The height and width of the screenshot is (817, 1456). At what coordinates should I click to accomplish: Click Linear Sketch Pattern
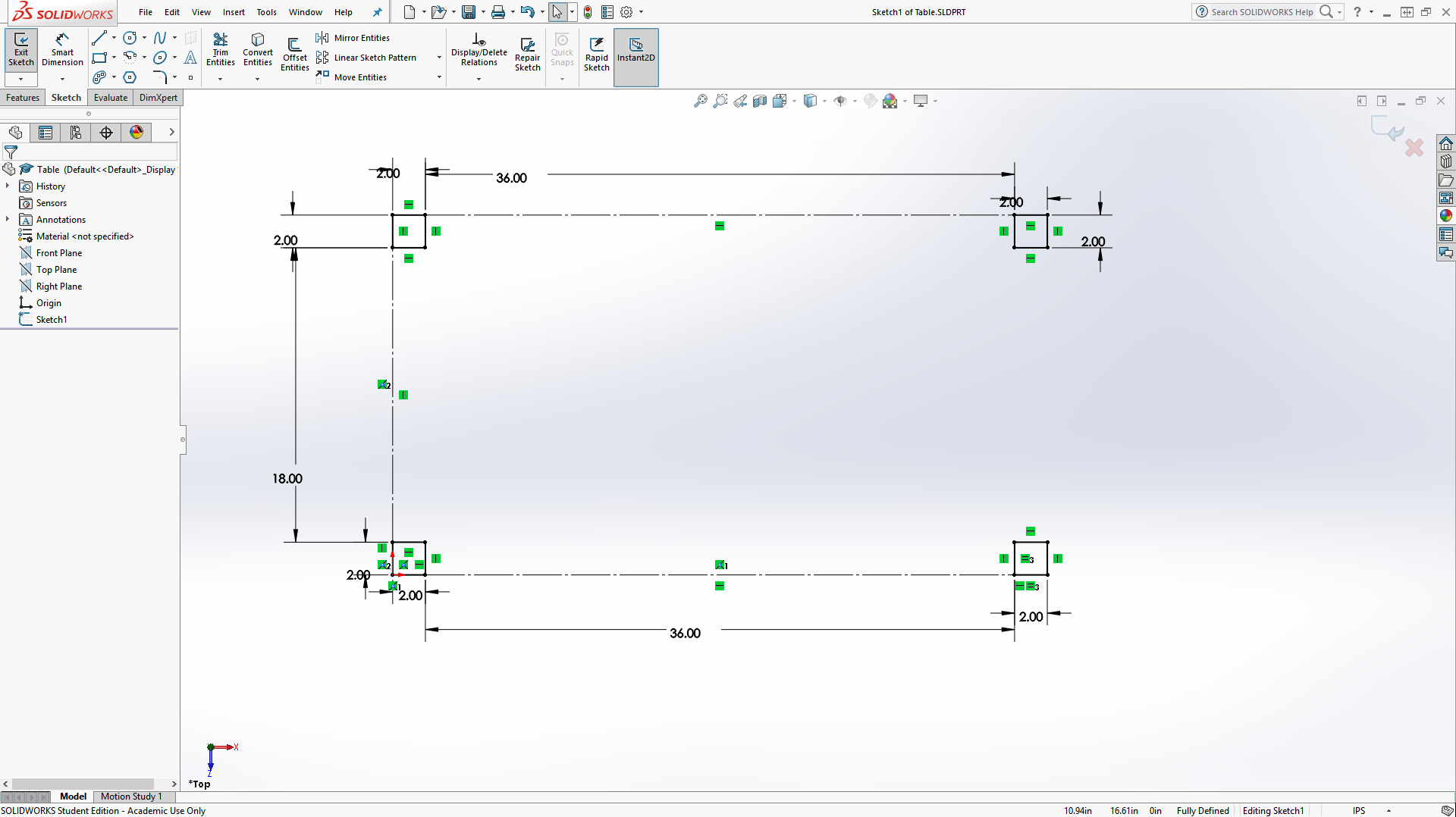[367, 58]
